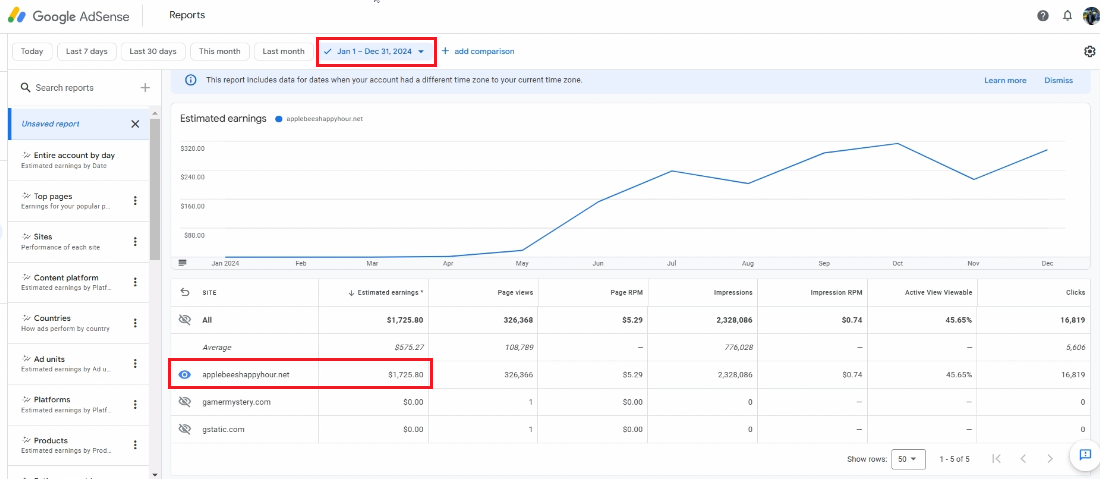Open report settings gear icon
1102x480 pixels.
pyautogui.click(x=1090, y=51)
